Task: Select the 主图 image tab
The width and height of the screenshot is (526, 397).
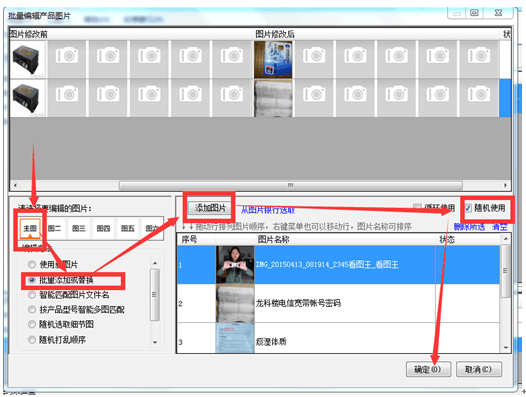Action: point(30,229)
